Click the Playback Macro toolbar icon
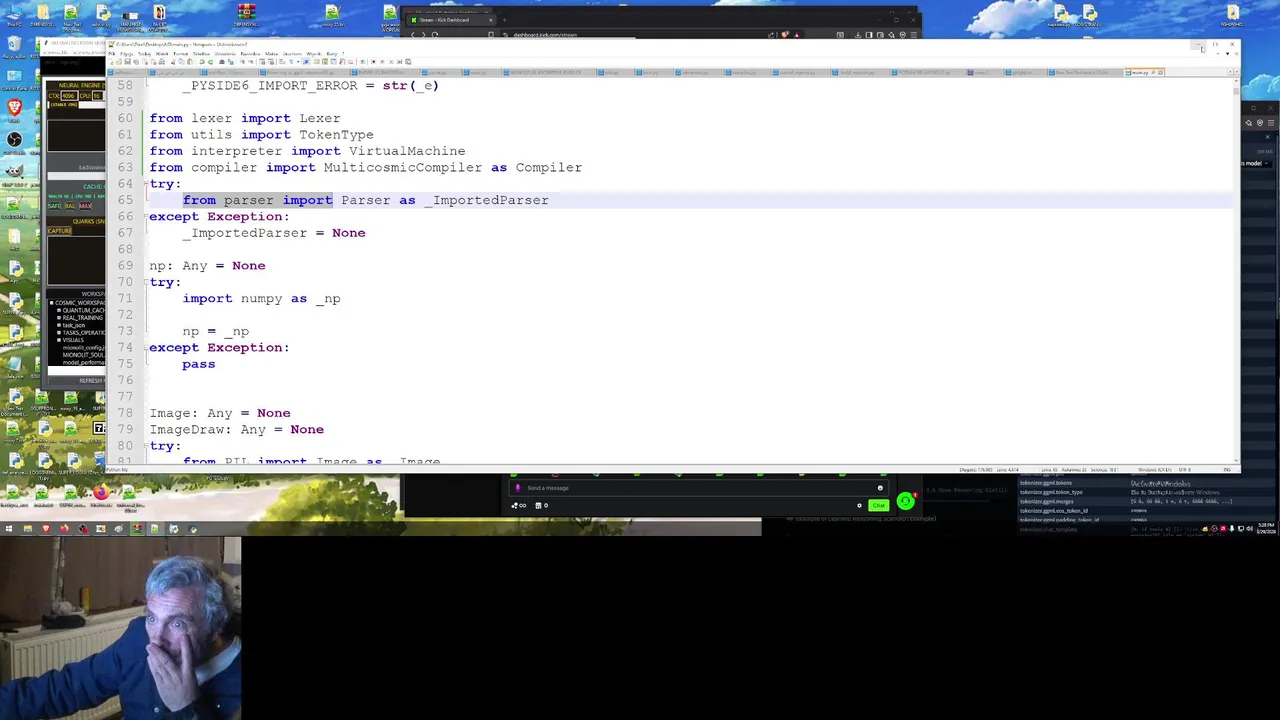The width and height of the screenshot is (1280, 720). coord(391,62)
